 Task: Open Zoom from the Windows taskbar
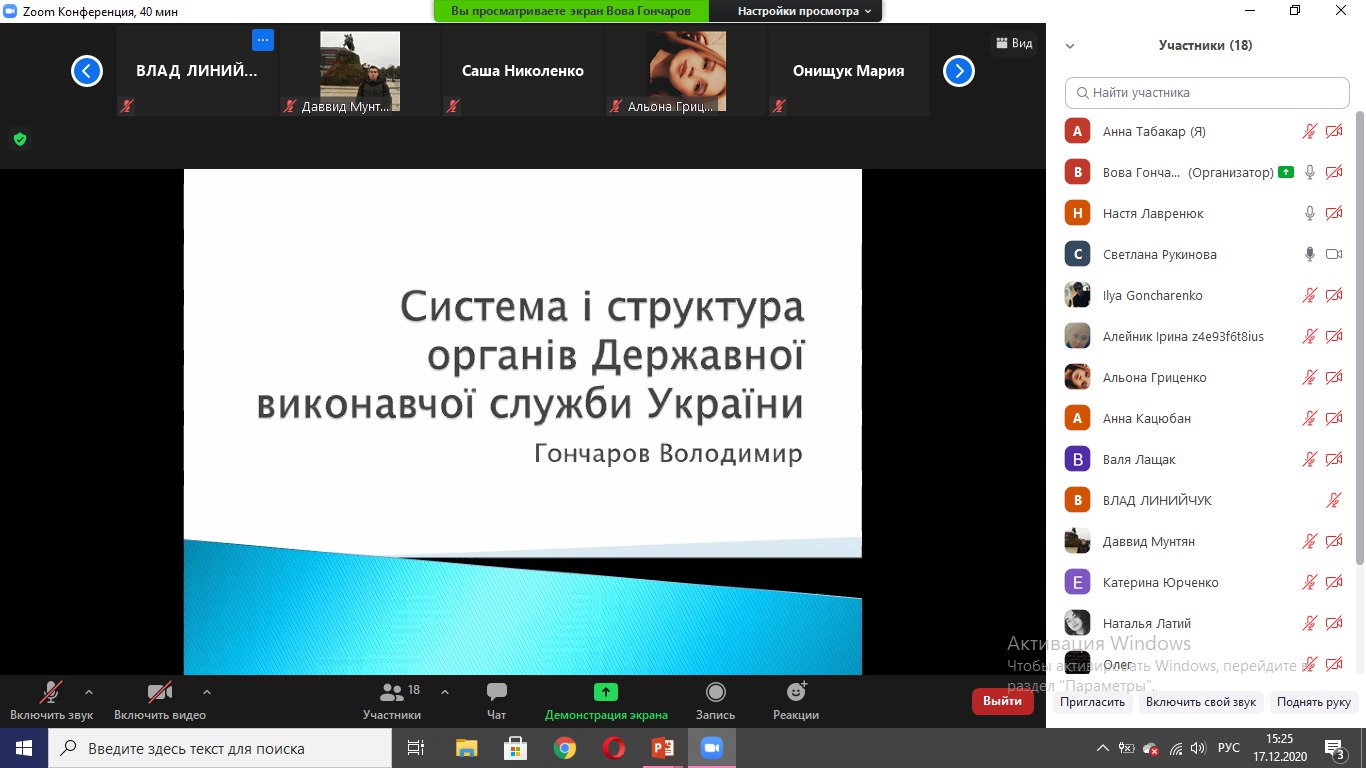[x=711, y=748]
